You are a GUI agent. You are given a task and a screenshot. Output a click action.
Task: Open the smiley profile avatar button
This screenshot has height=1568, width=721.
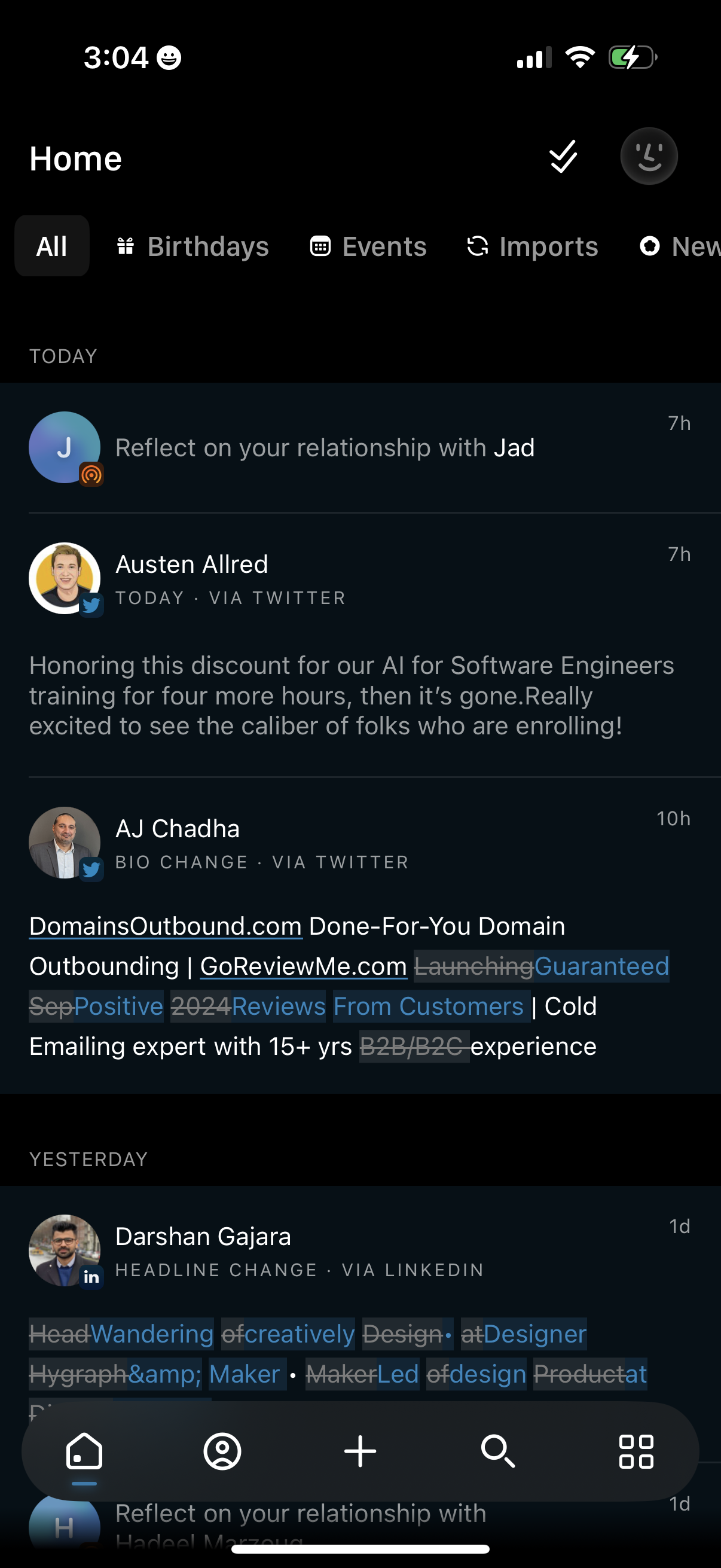pyautogui.click(x=649, y=157)
